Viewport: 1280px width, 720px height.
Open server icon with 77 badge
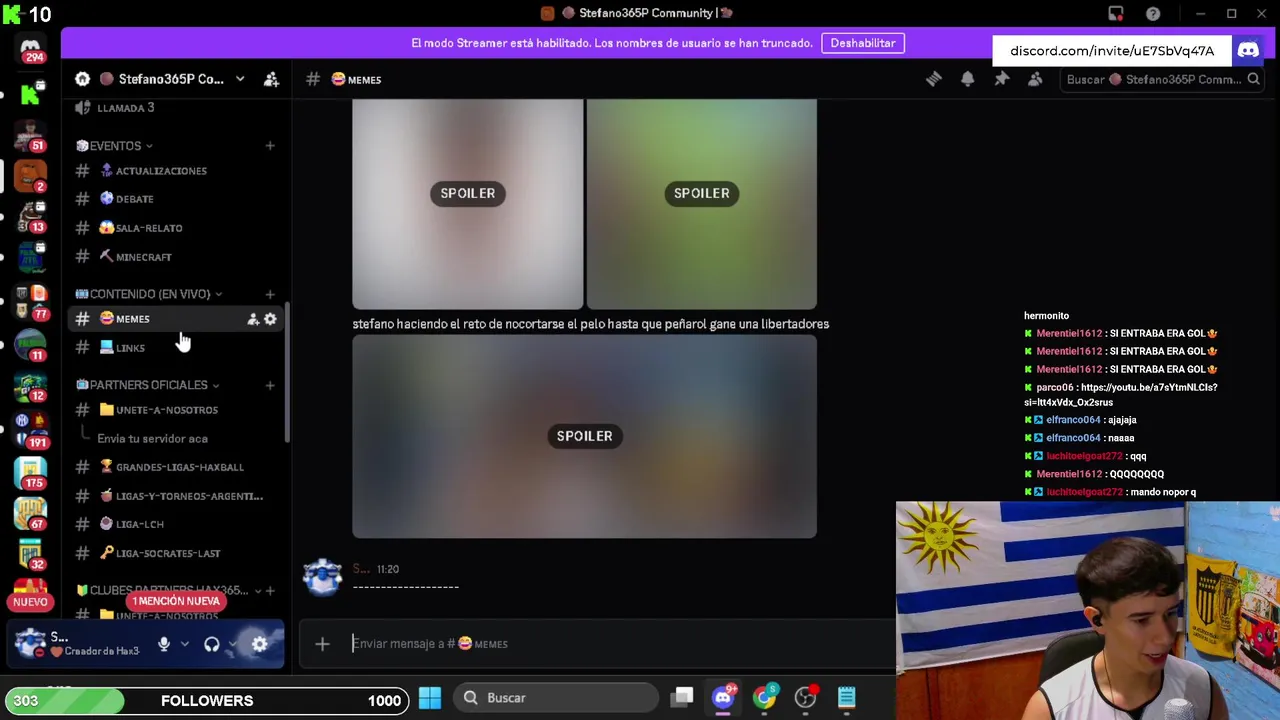30,303
